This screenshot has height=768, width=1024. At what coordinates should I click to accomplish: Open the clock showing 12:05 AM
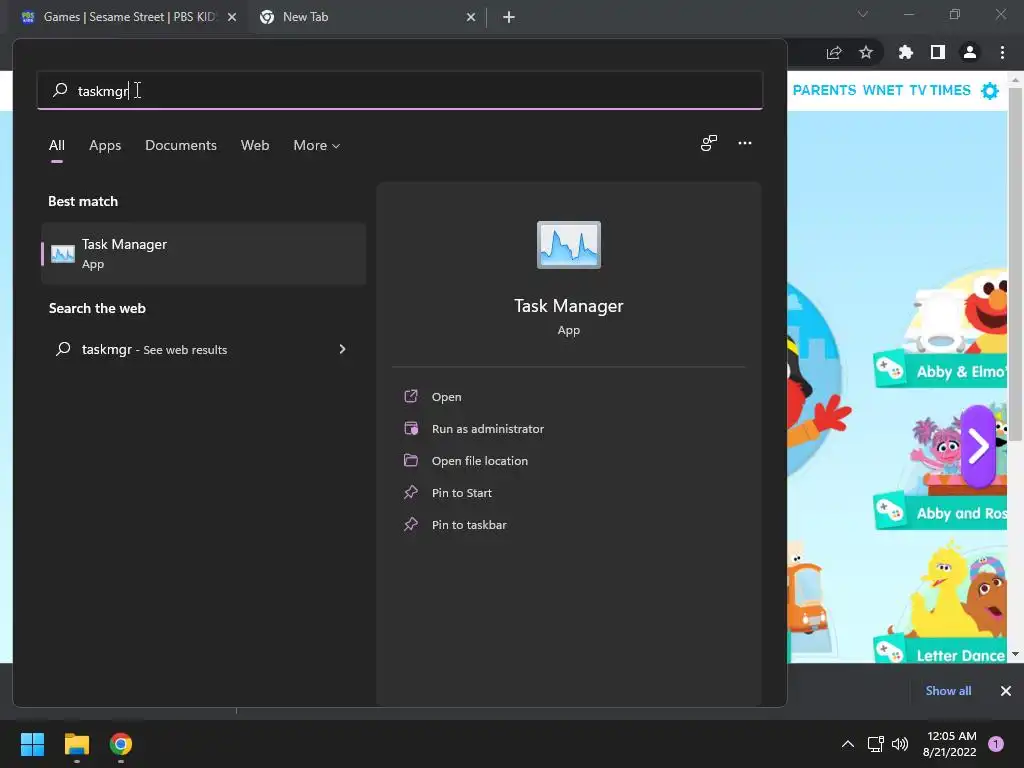(950, 744)
